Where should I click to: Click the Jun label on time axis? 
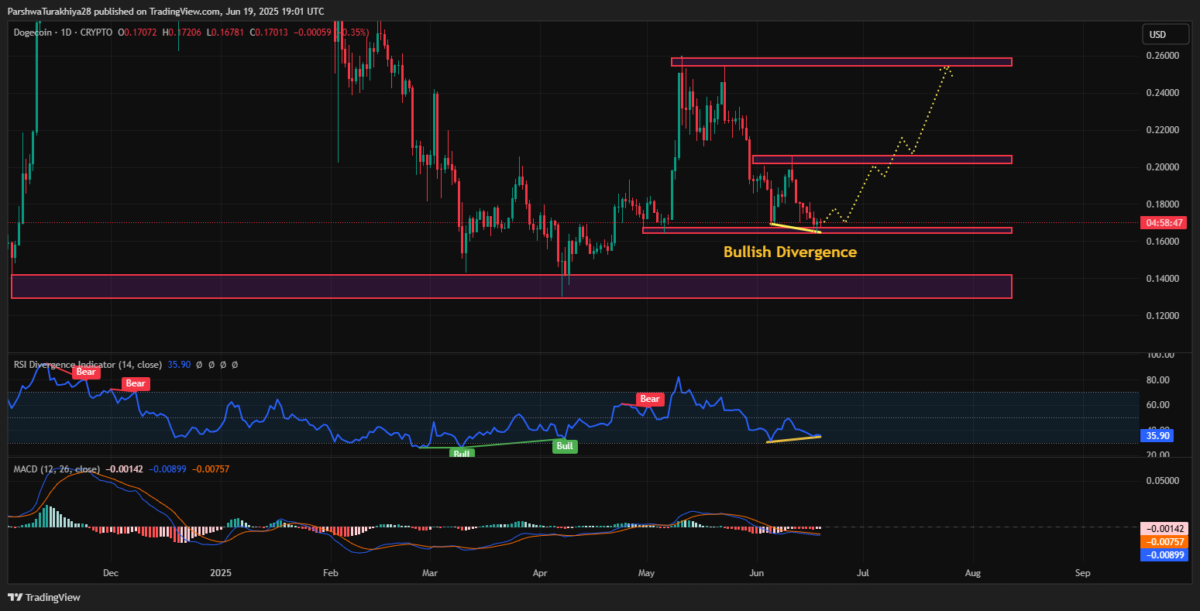(x=756, y=574)
